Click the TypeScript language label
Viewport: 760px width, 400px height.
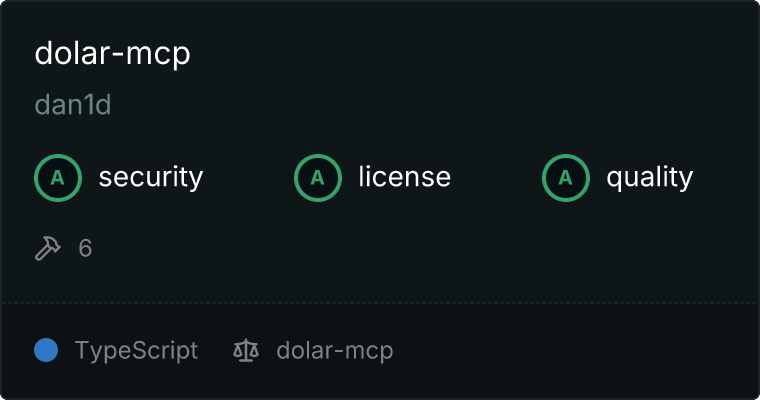pyautogui.click(x=136, y=351)
